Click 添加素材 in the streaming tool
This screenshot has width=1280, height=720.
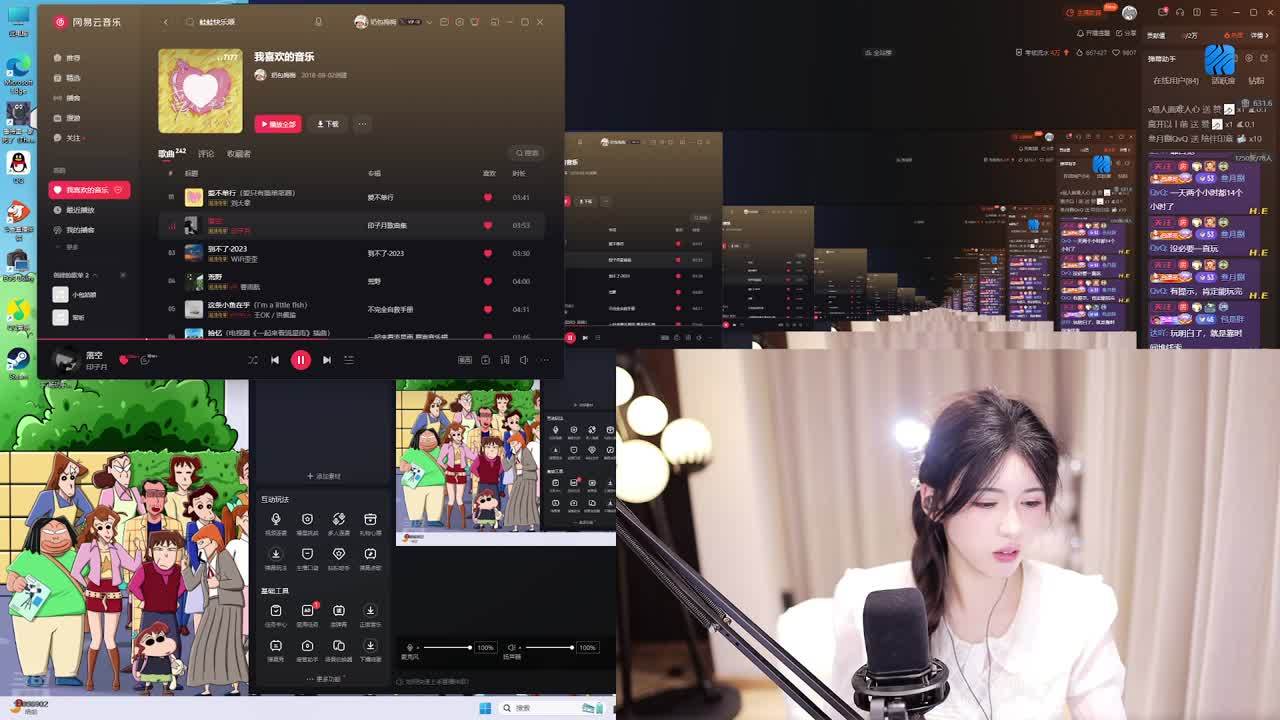click(324, 476)
